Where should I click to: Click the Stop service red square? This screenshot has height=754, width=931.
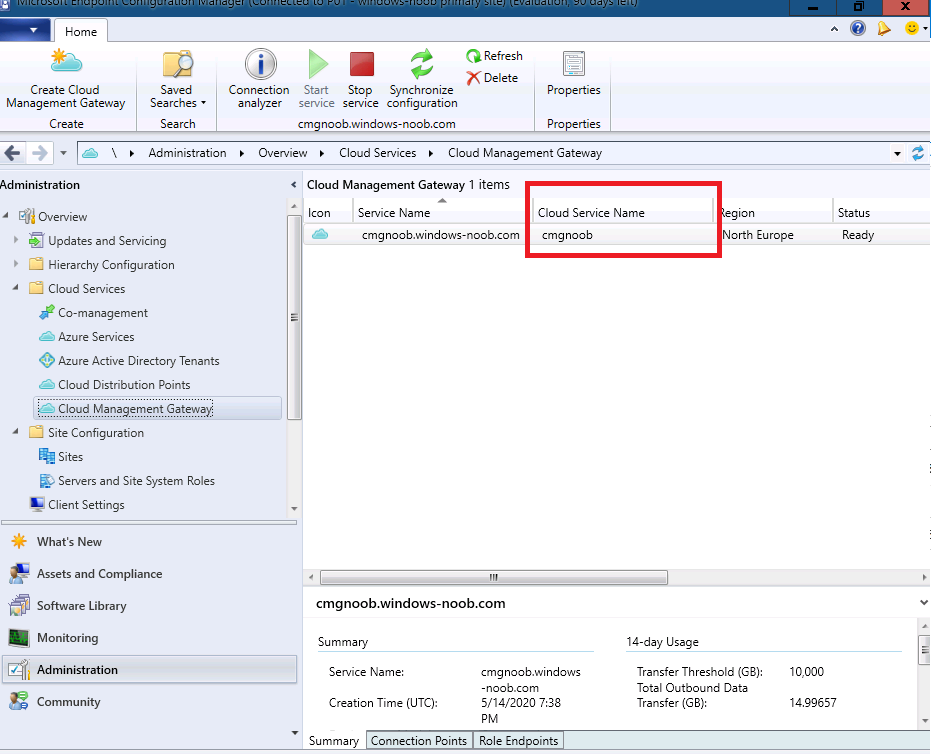(x=361, y=64)
